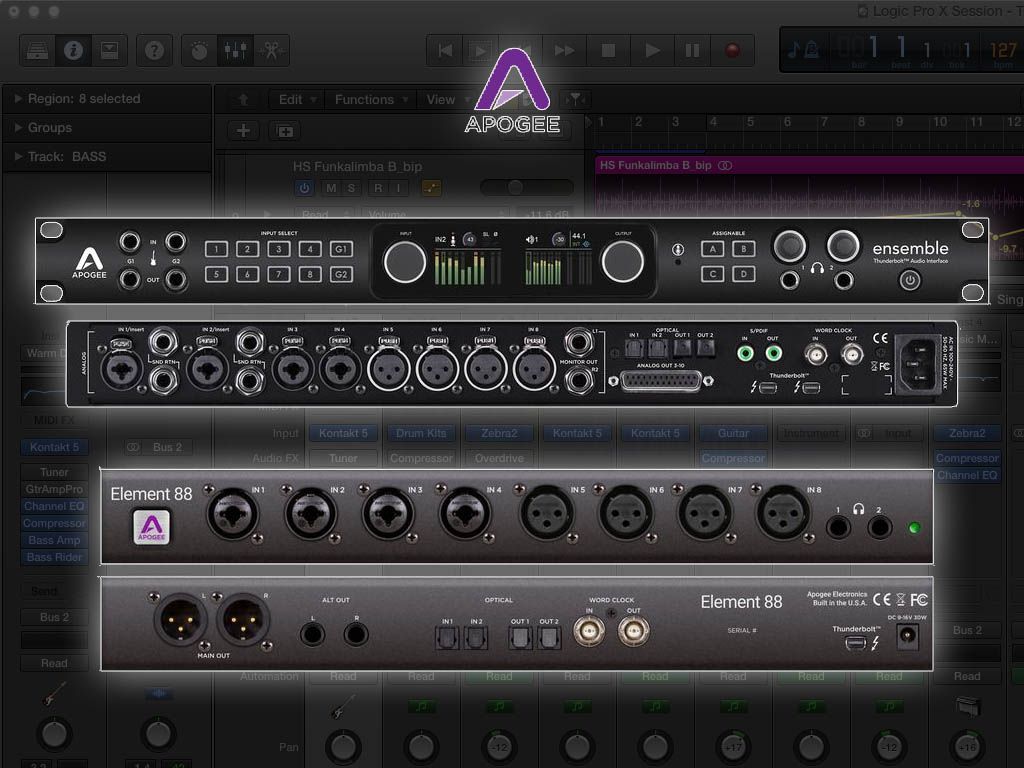Stop playback with the square button
The height and width of the screenshot is (768, 1024).
[x=608, y=50]
